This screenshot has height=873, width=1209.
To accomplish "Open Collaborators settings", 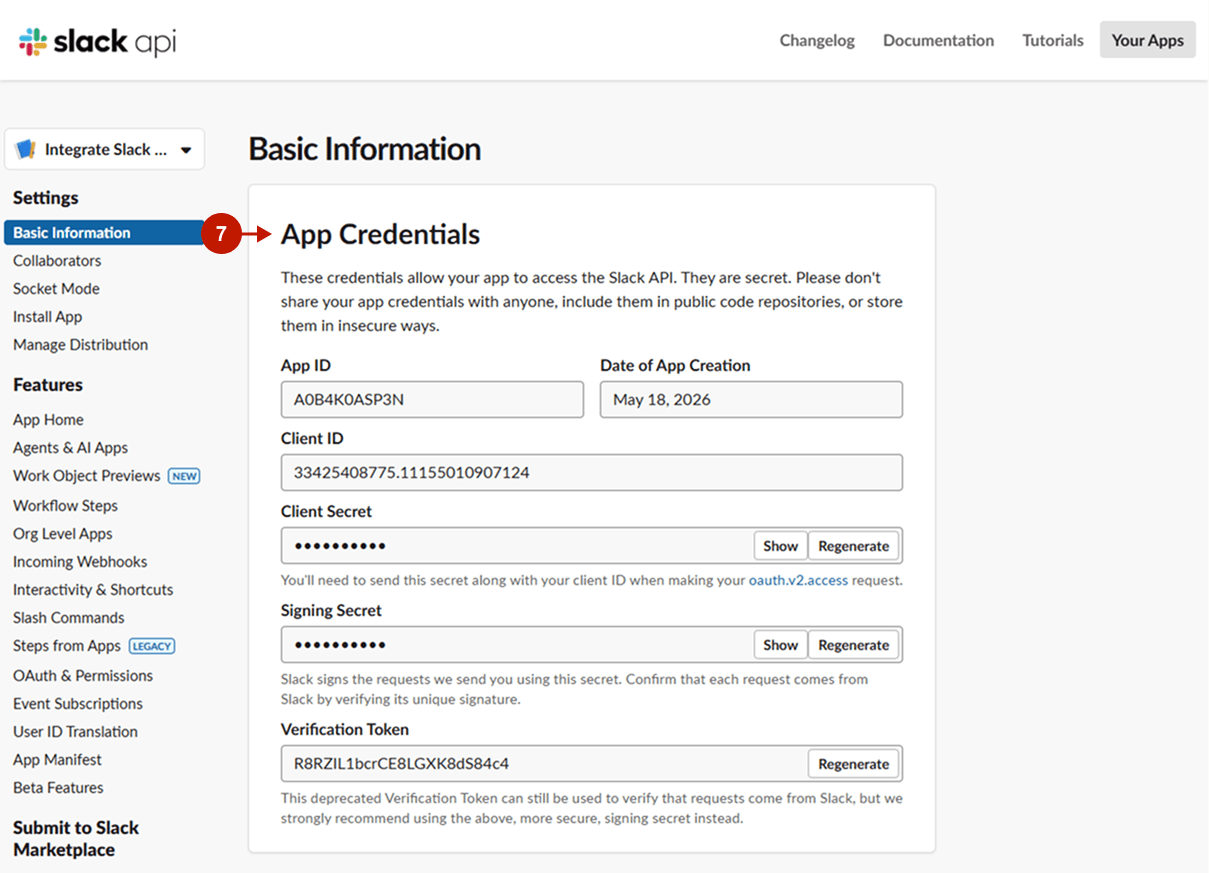I will pos(57,261).
